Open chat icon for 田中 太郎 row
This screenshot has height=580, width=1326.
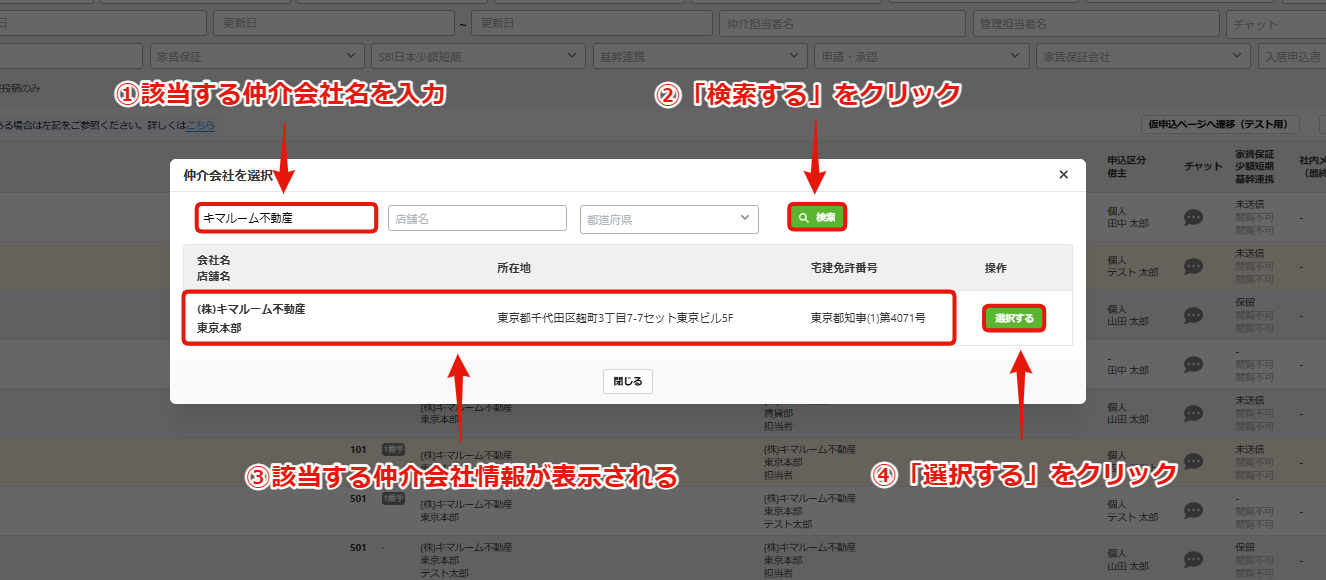click(x=1193, y=217)
